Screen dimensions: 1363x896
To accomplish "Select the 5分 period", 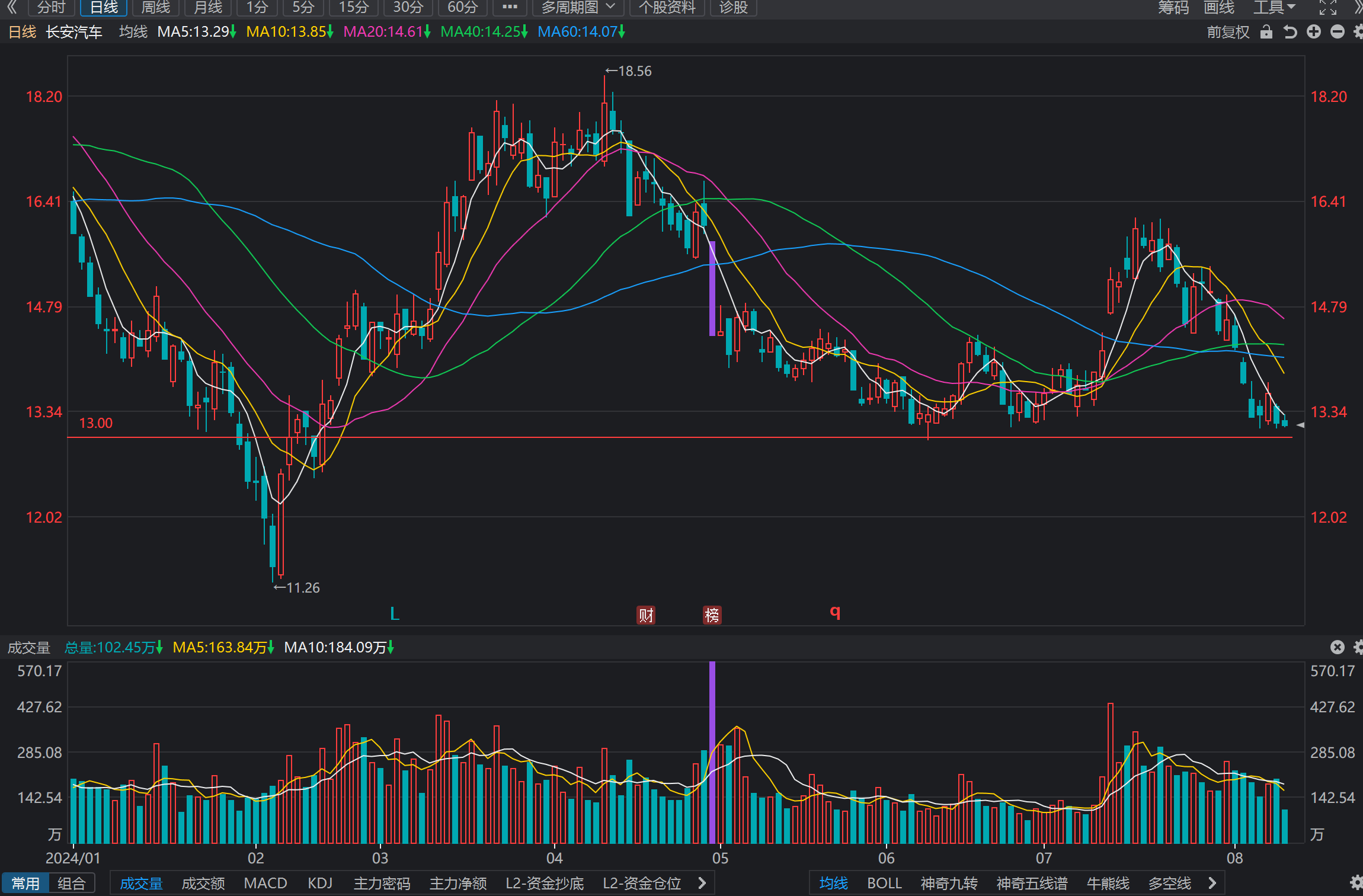I will pos(303,7).
